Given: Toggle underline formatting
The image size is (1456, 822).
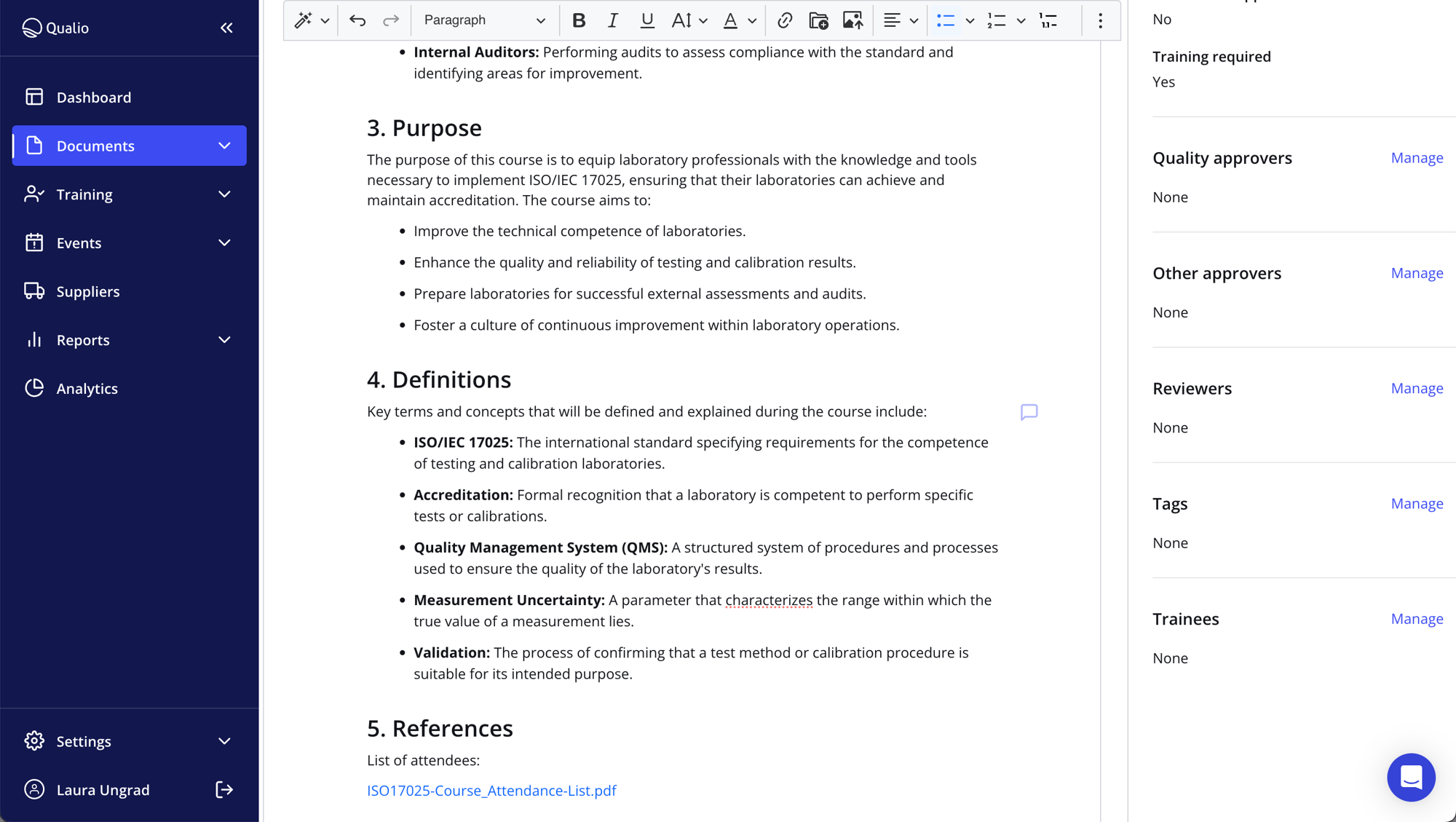Looking at the screenshot, I should 646,20.
